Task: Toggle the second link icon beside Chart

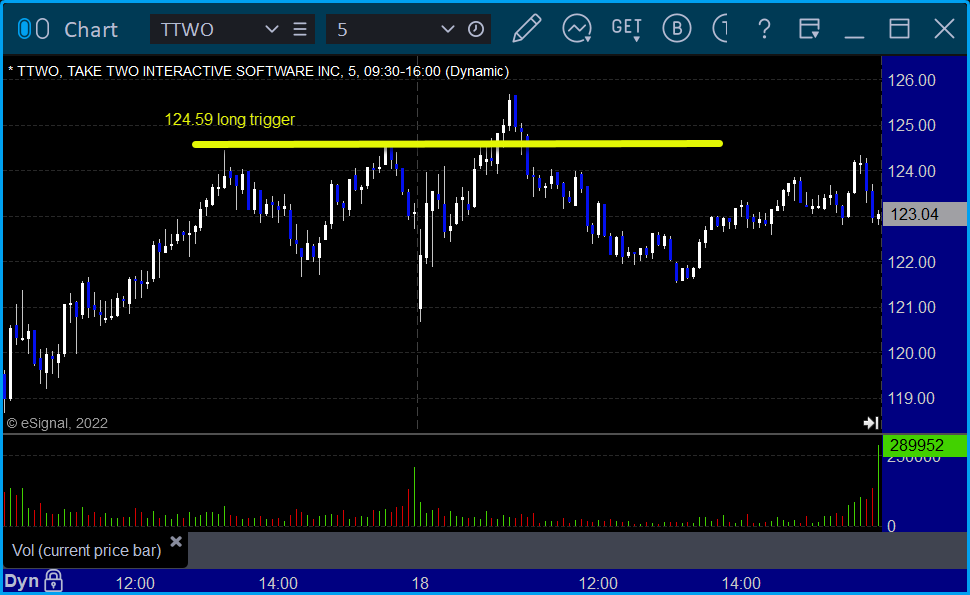Action: tap(42, 29)
